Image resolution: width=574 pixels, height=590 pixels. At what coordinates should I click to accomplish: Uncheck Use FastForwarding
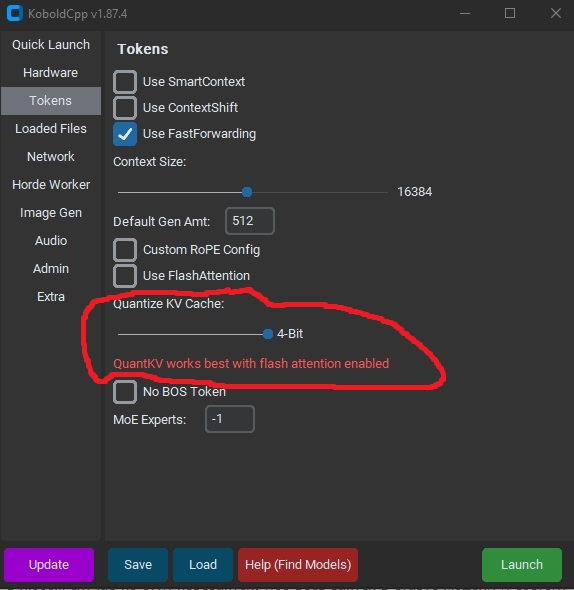[125, 134]
